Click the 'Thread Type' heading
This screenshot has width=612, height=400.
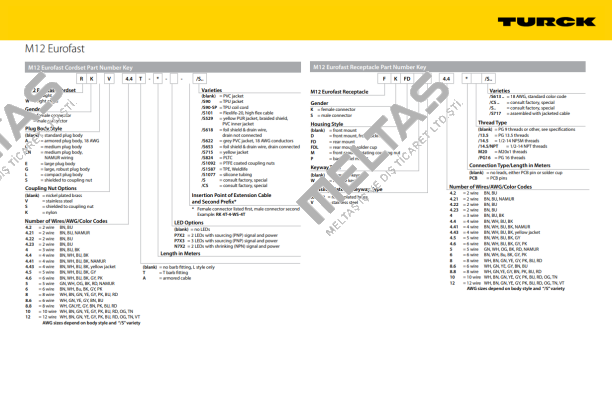click(493, 123)
